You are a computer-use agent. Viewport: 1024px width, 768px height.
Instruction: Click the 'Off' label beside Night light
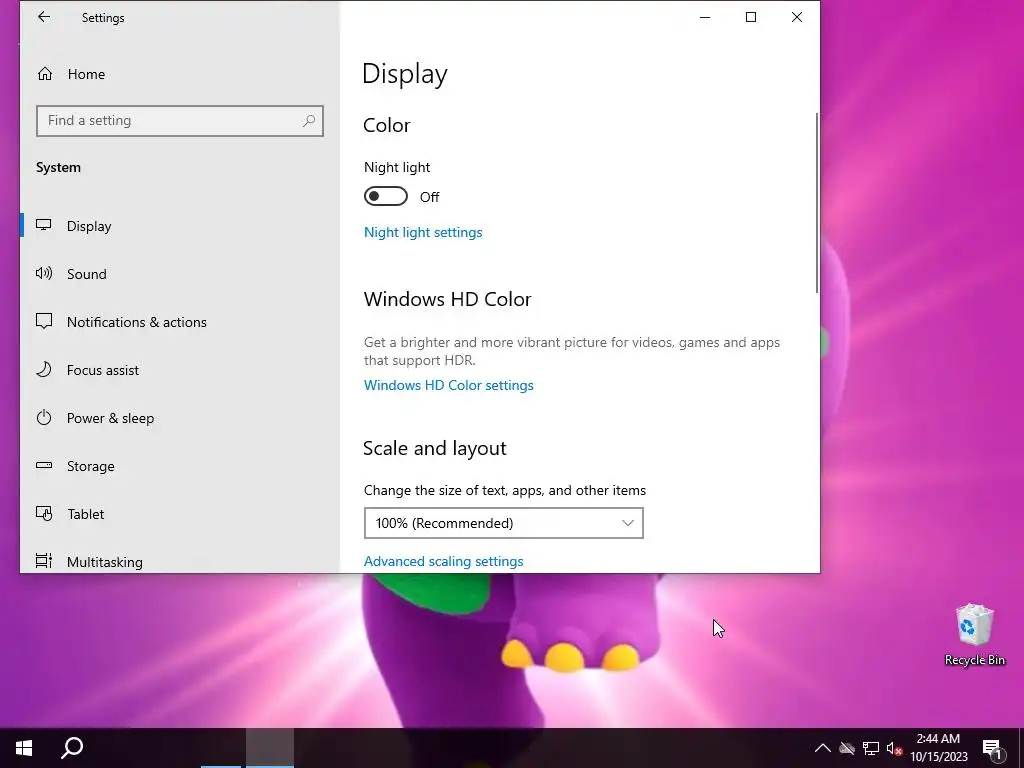(x=429, y=197)
